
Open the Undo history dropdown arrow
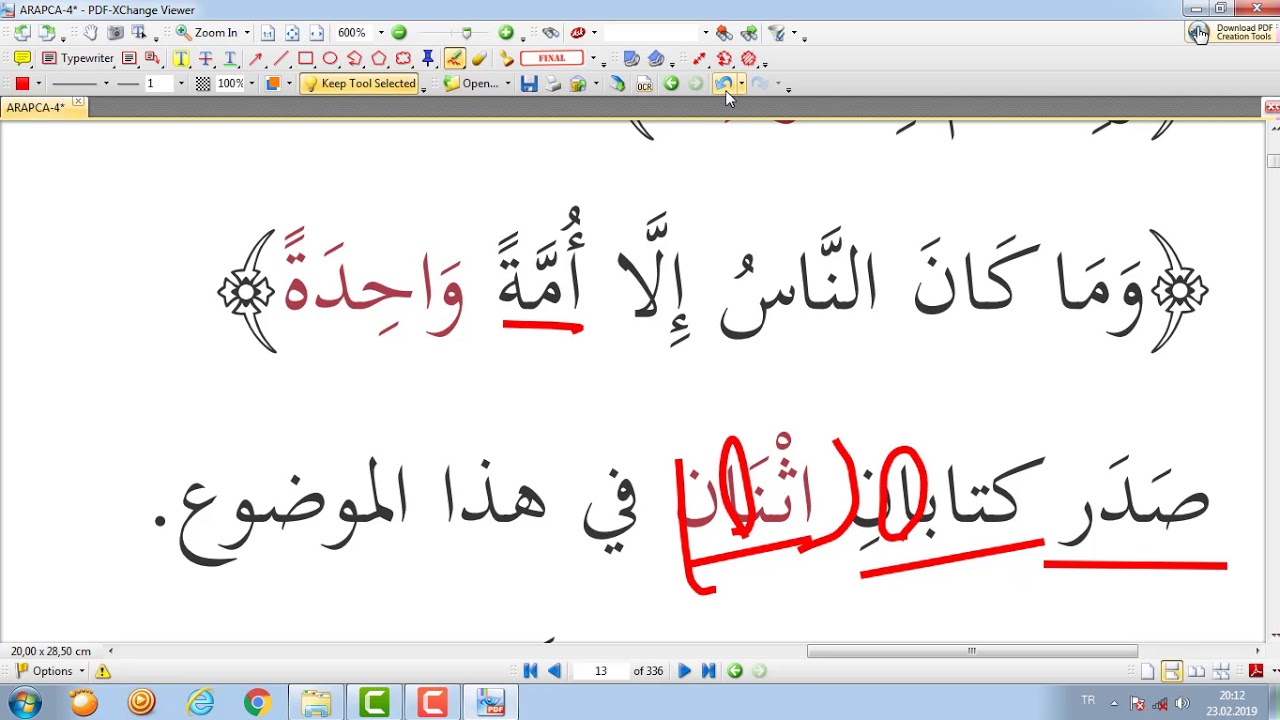pos(741,84)
